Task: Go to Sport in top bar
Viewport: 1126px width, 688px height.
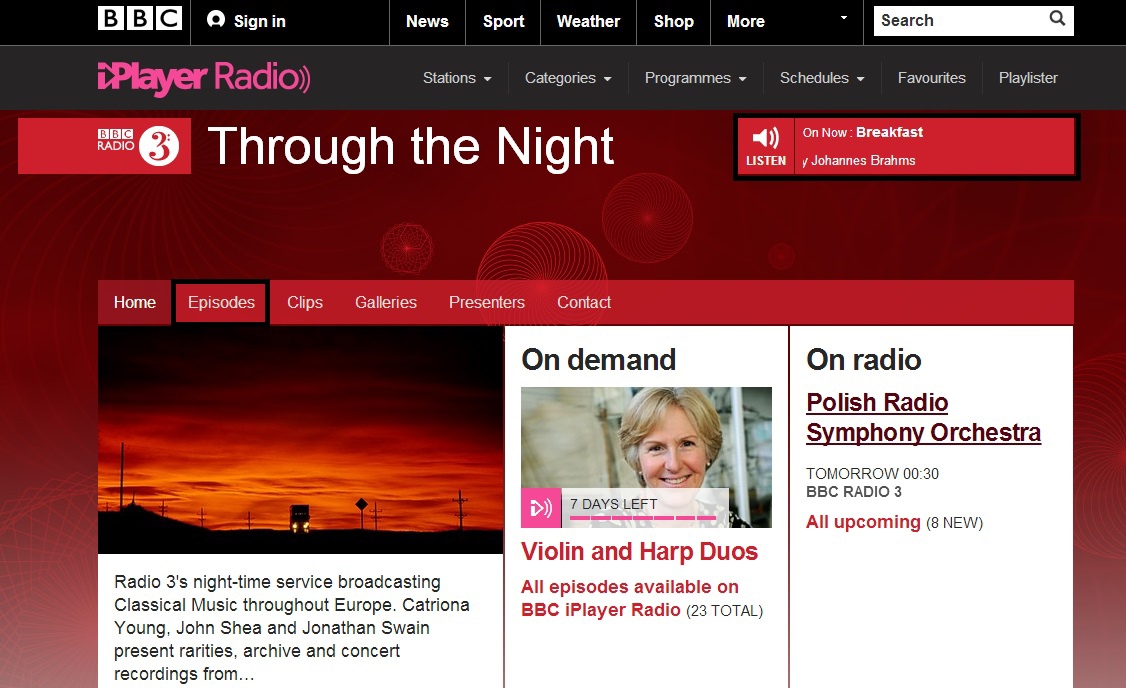Action: (x=503, y=22)
